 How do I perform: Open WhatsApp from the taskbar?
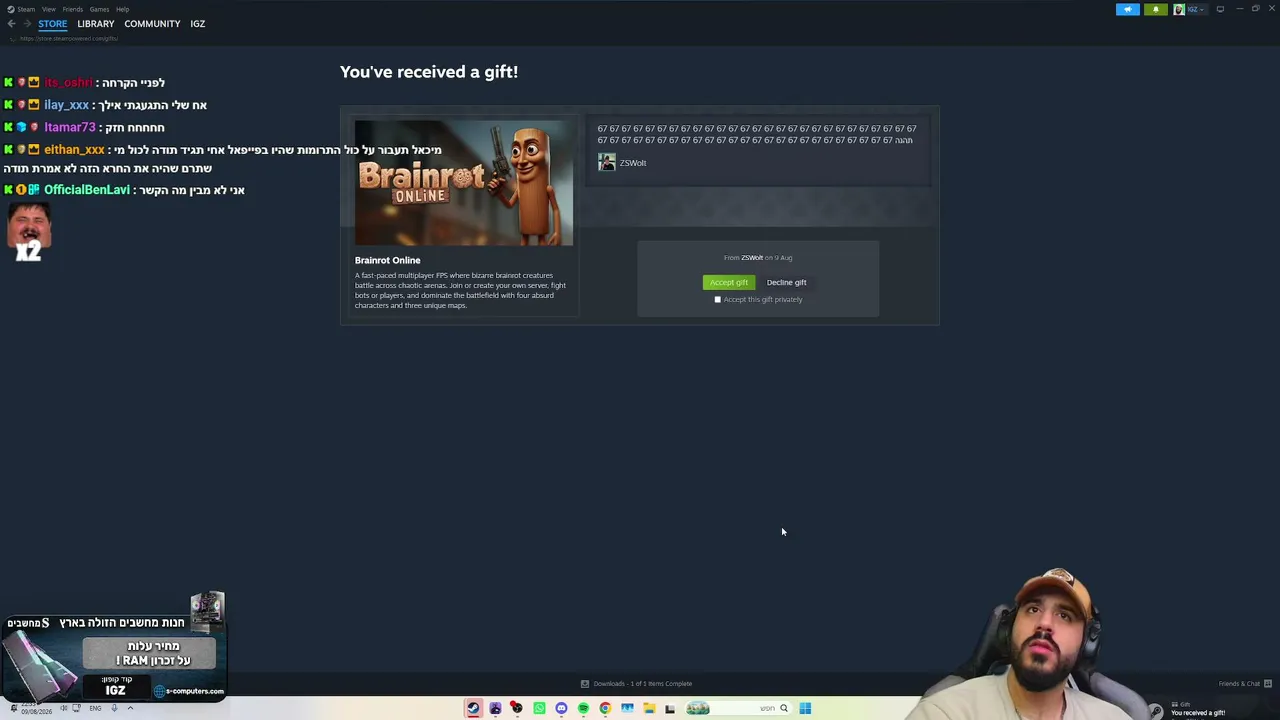(539, 708)
